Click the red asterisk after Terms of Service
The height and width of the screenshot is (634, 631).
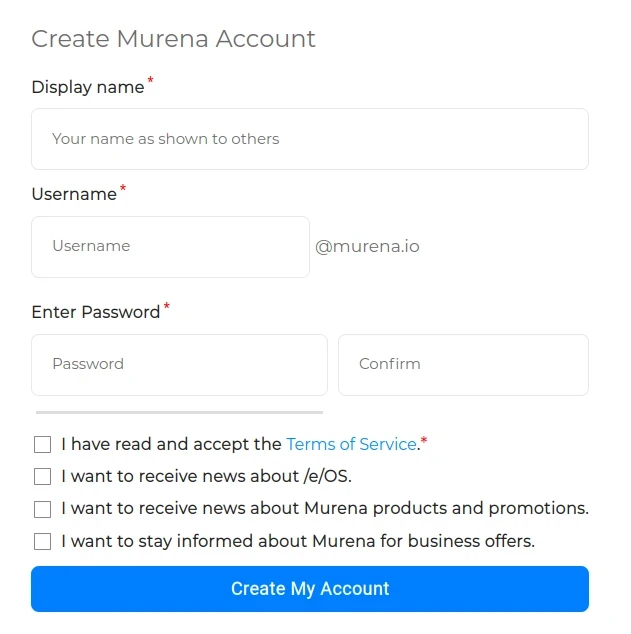click(424, 440)
